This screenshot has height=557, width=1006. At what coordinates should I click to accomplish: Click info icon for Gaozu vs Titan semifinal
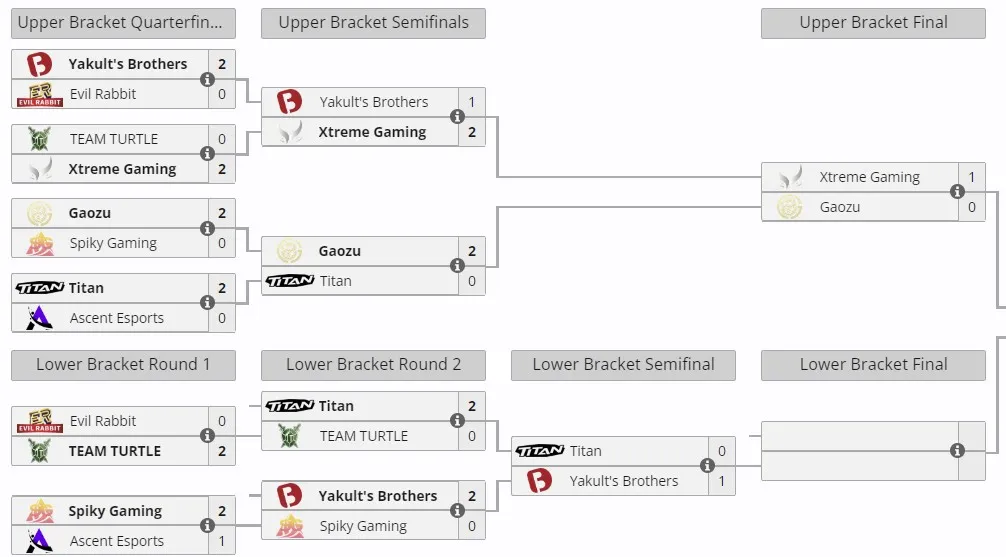pyautogui.click(x=457, y=266)
